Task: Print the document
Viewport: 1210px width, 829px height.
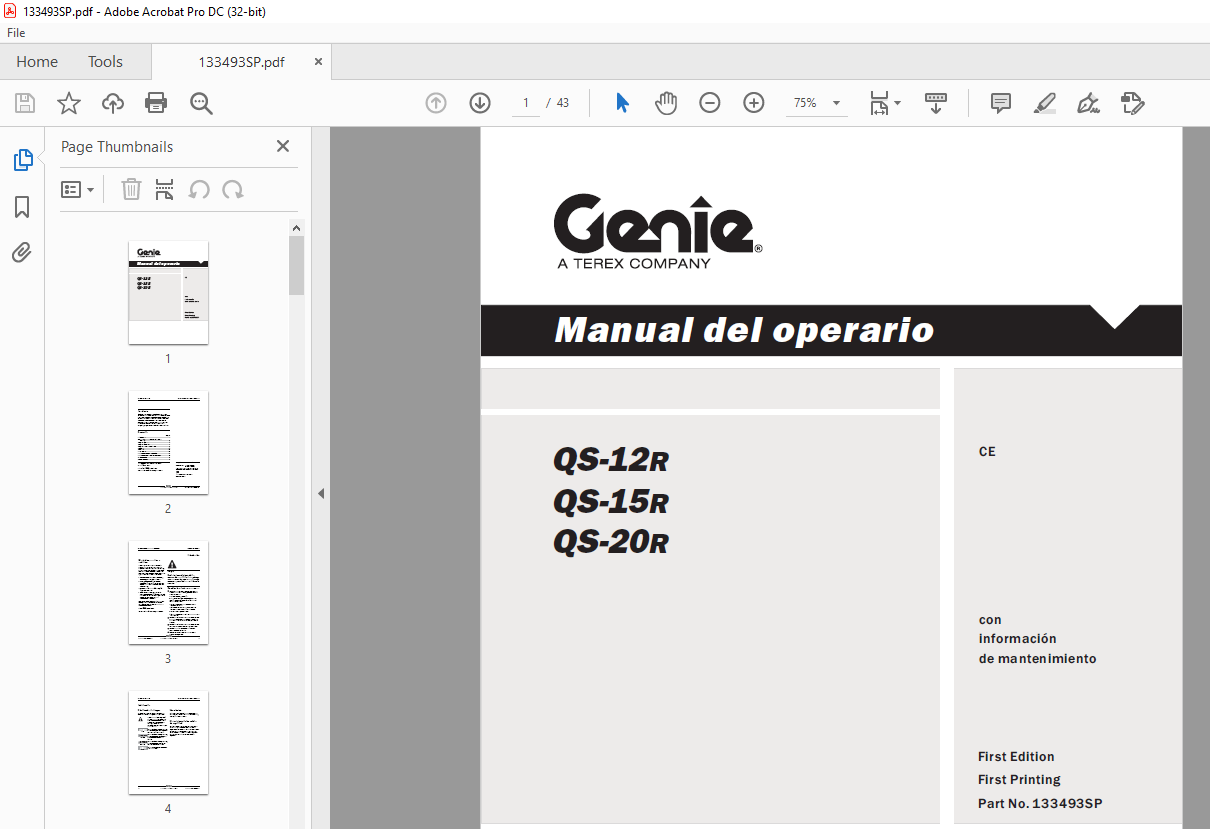Action: 156,103
